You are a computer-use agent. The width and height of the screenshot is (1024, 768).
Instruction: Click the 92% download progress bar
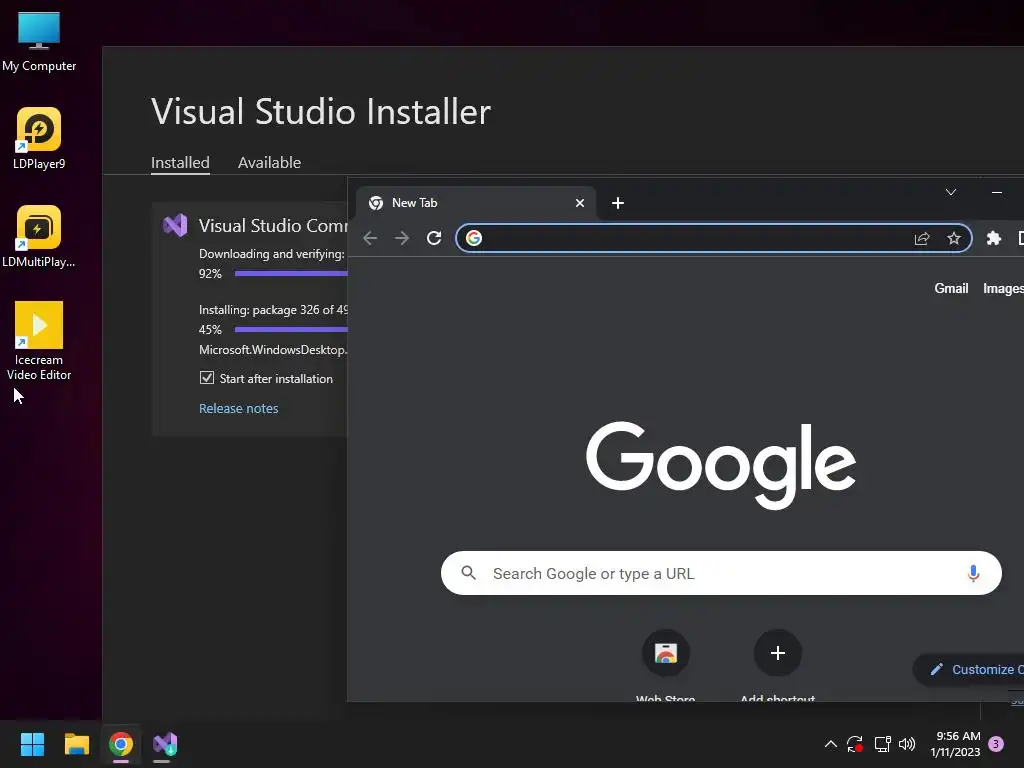[291, 274]
